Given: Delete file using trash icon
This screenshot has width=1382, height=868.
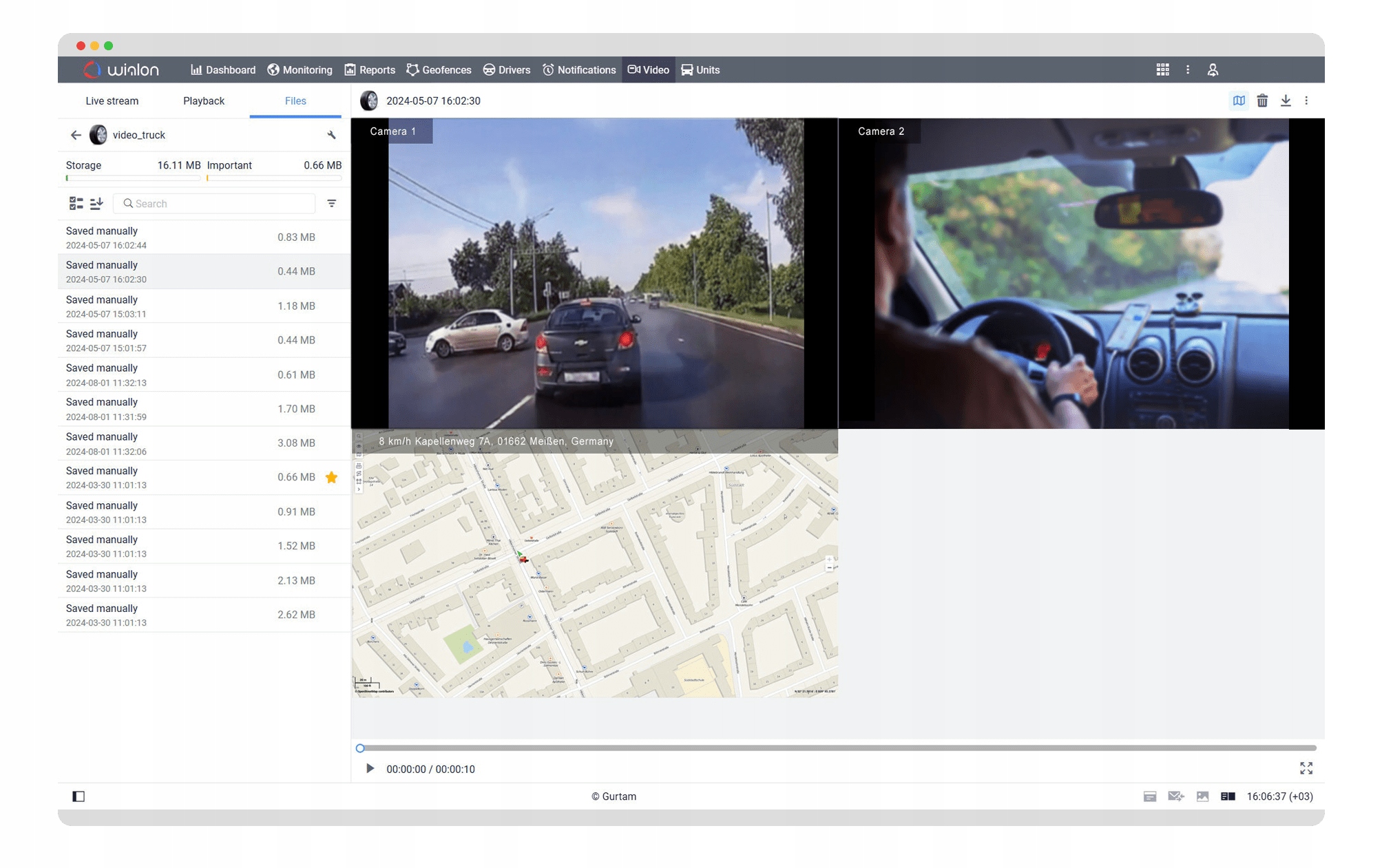Looking at the screenshot, I should coord(1261,101).
